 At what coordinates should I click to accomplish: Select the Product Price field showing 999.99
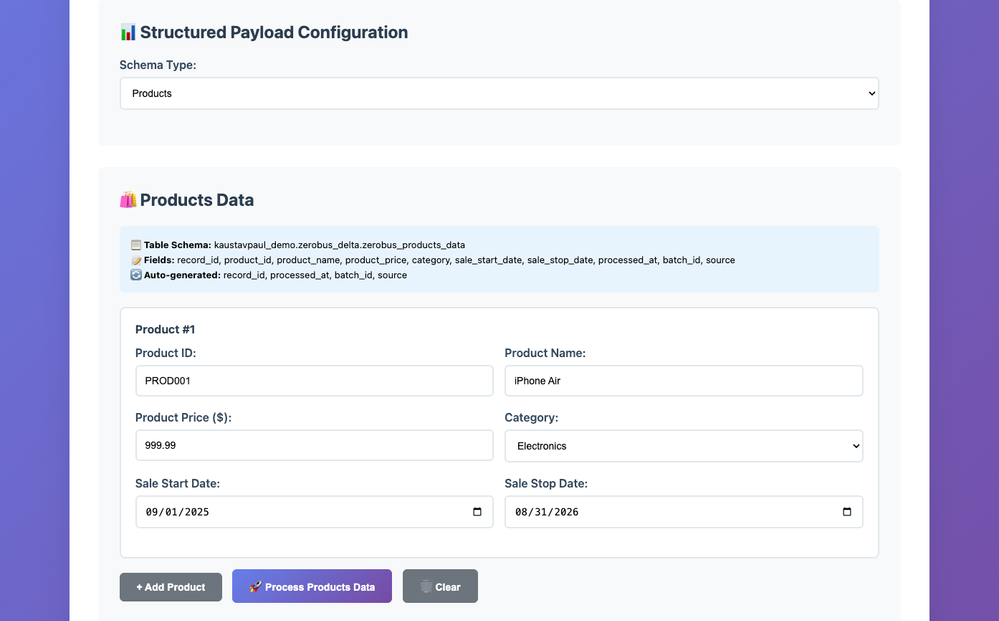[314, 446]
